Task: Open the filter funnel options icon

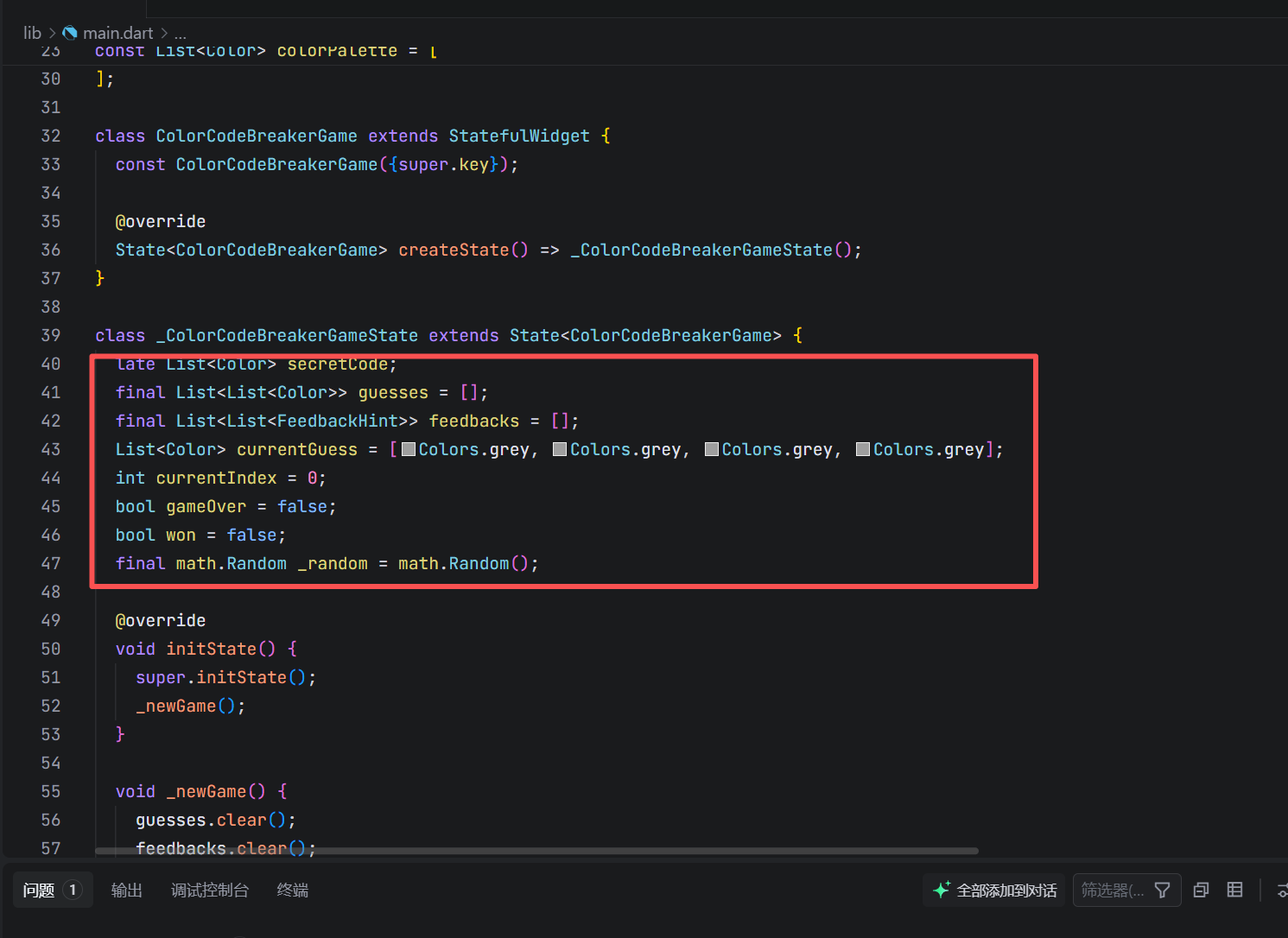Action: tap(1163, 890)
